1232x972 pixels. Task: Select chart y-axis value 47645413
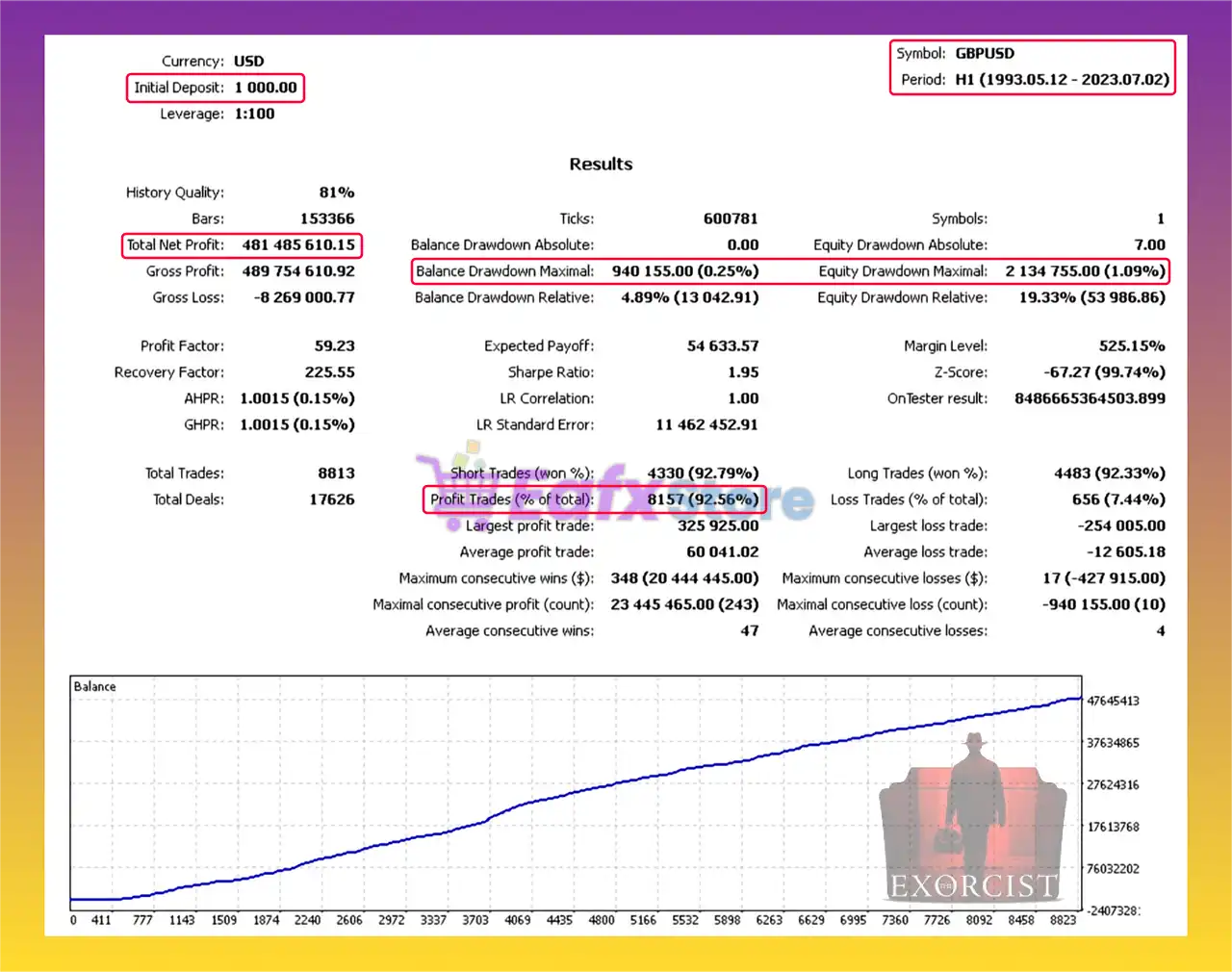[x=1113, y=701]
